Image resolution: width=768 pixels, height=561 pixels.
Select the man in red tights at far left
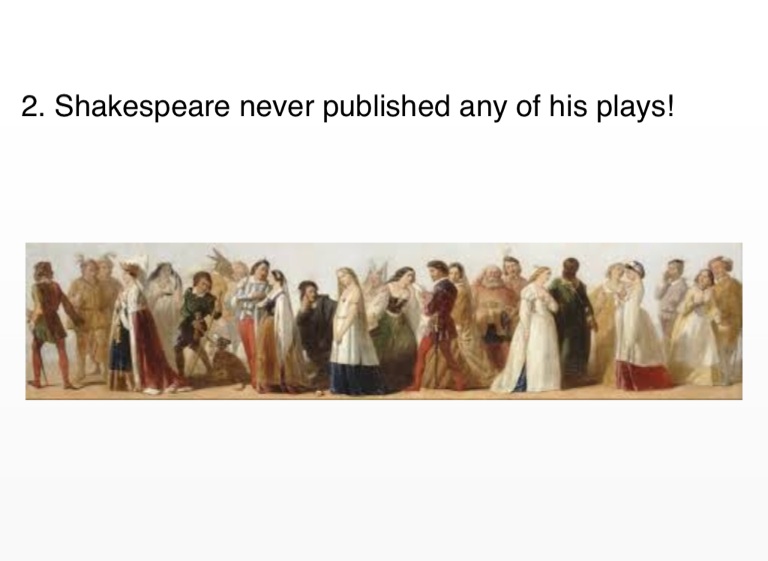(48, 324)
